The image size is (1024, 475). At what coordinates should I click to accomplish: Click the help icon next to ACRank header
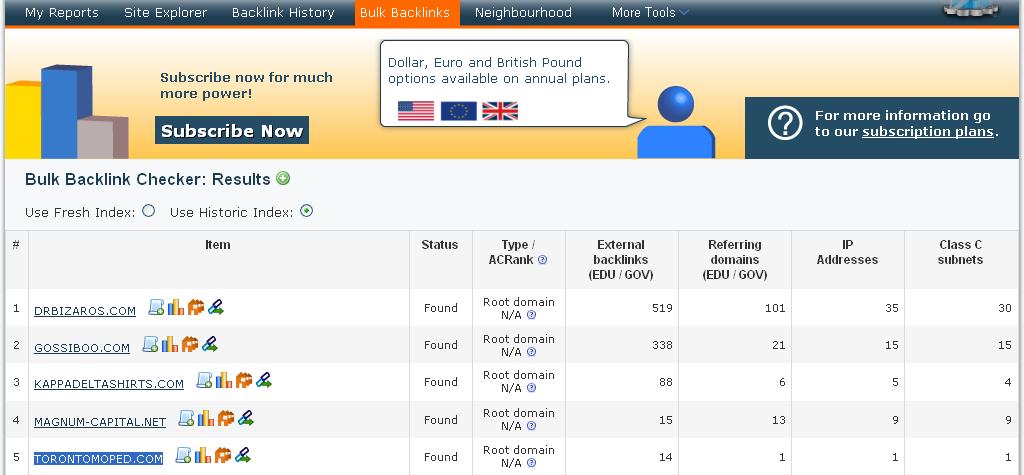(x=542, y=260)
